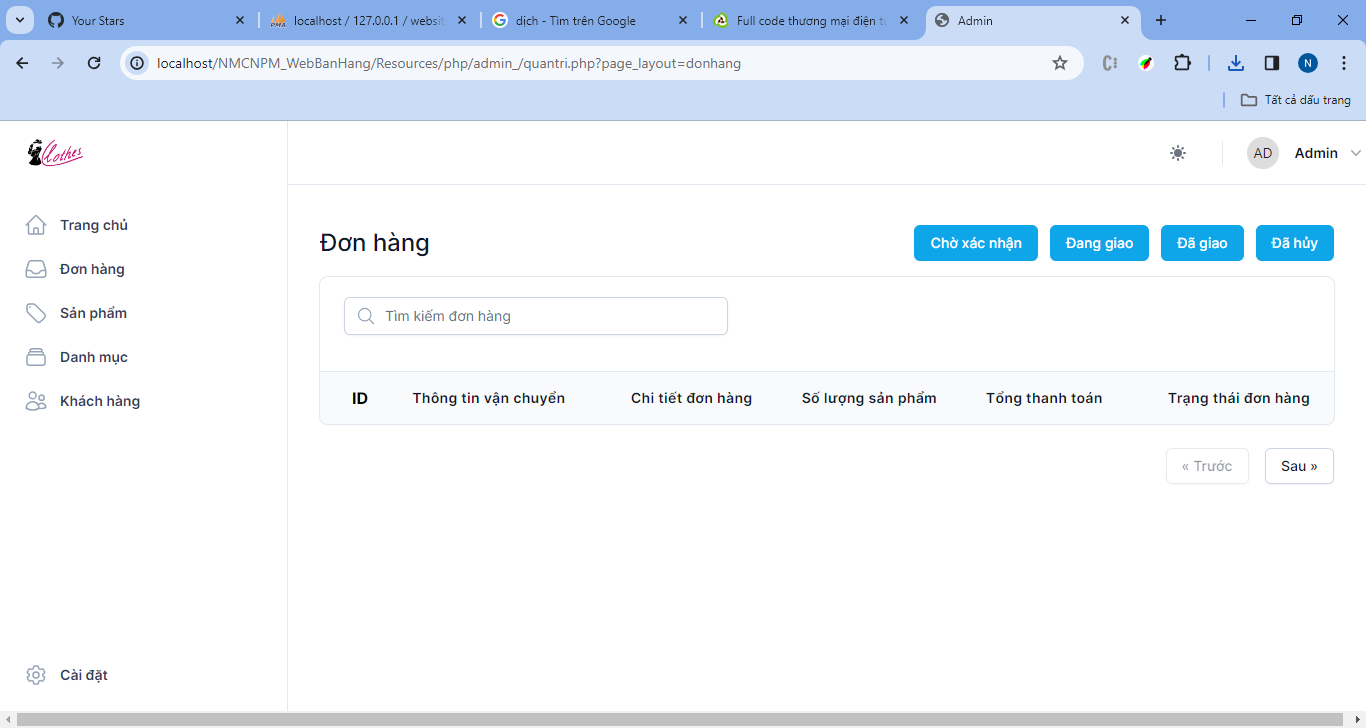Viewport: 1366px width, 728px height.
Task: Open Cài đặt settings in sidebar
Action: [x=84, y=675]
